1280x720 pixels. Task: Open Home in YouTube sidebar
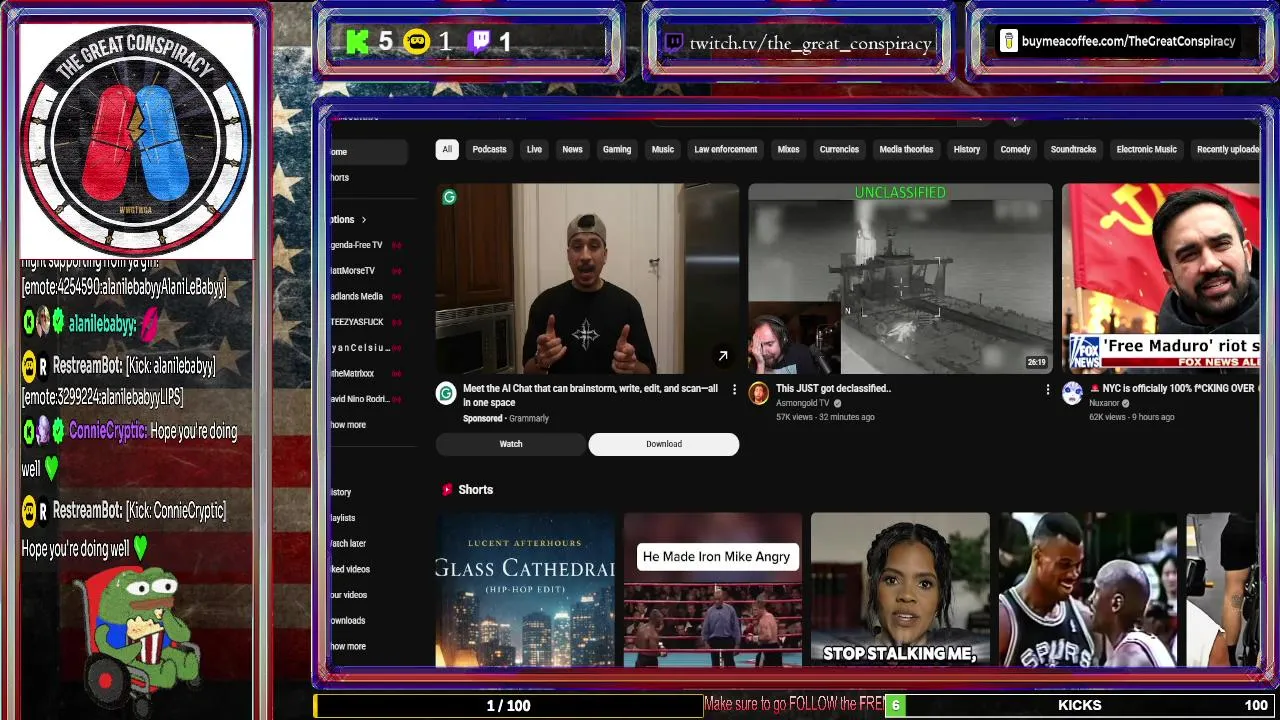369,152
